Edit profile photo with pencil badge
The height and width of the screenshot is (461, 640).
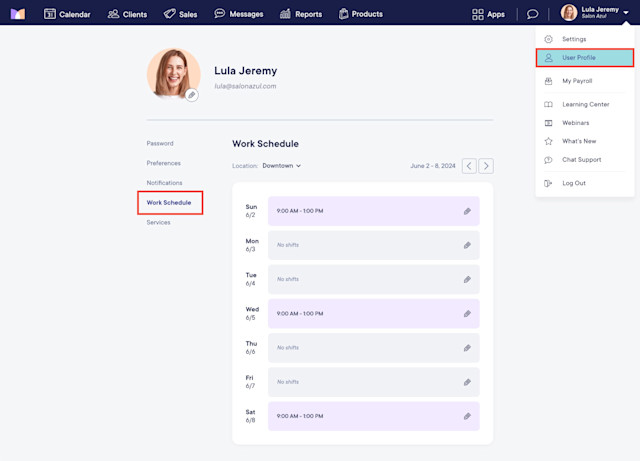tap(191, 95)
